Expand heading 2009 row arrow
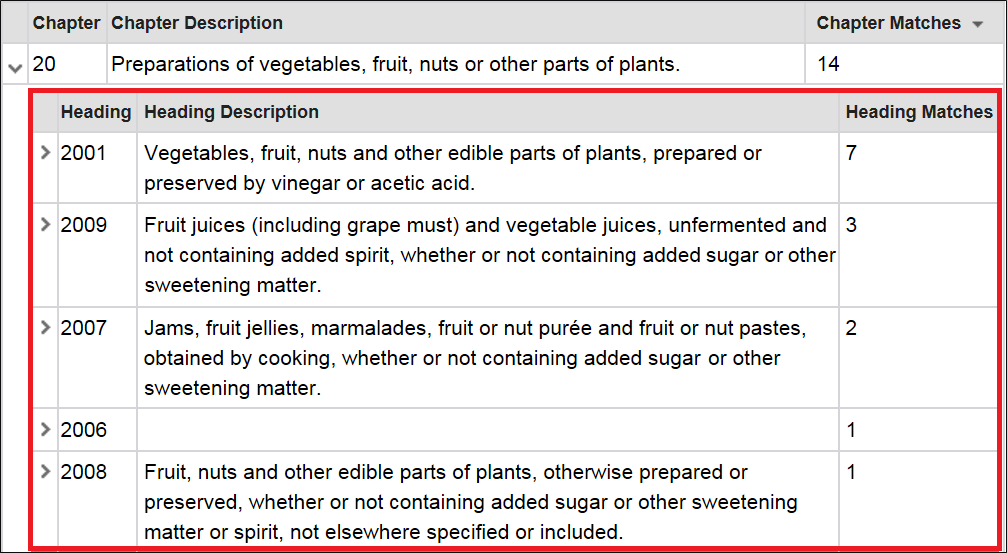This screenshot has width=1007, height=553. (x=45, y=225)
